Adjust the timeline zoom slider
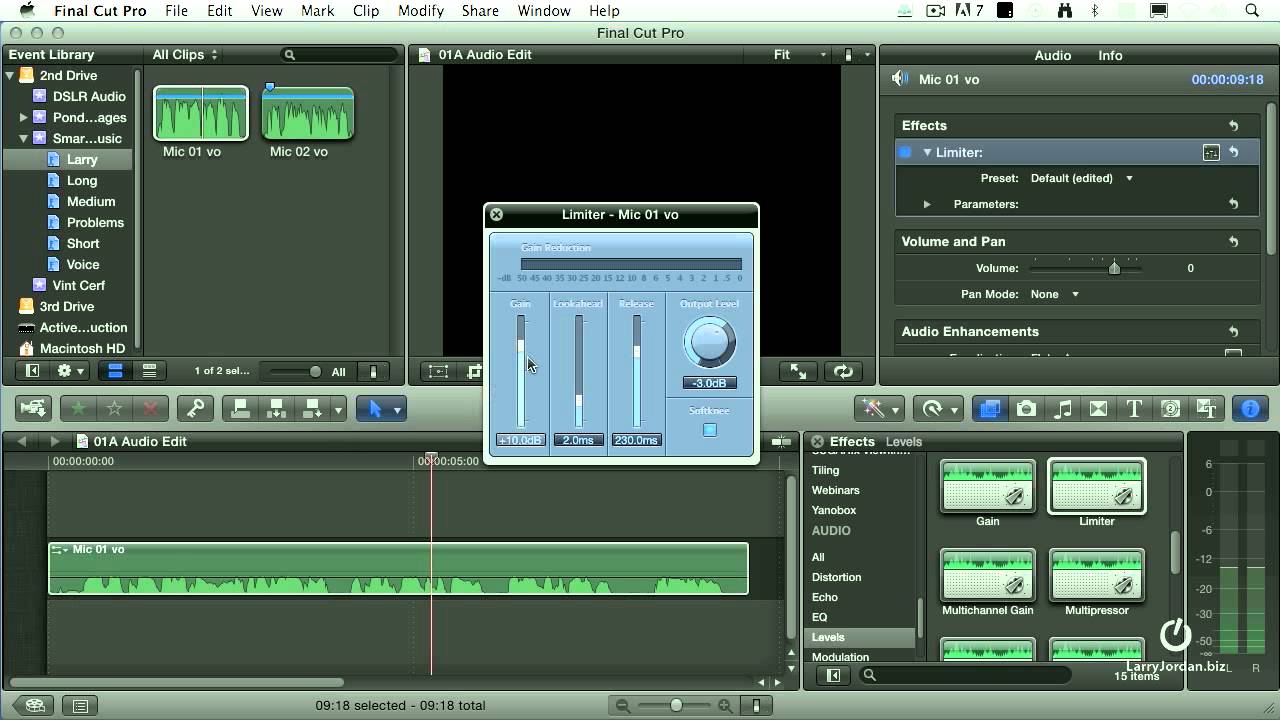The height and width of the screenshot is (720, 1280). [677, 706]
